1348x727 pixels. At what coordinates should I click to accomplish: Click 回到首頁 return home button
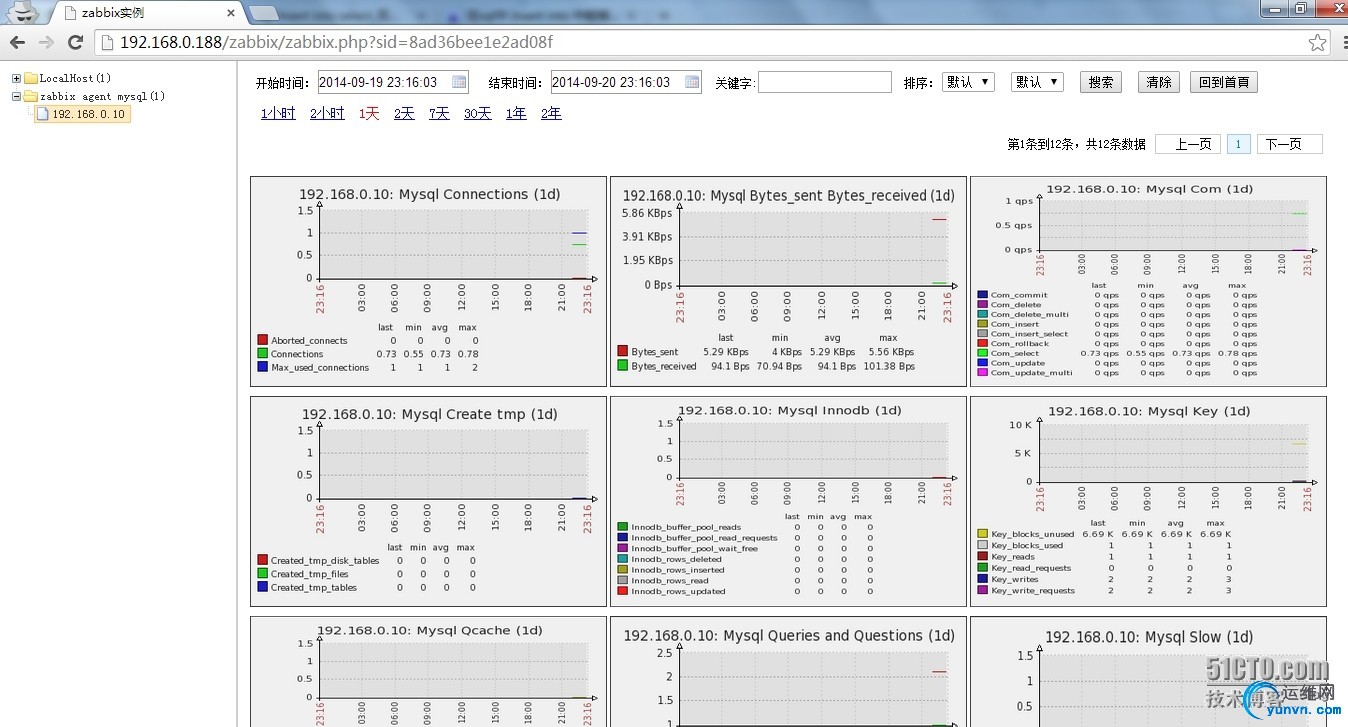coord(1224,82)
